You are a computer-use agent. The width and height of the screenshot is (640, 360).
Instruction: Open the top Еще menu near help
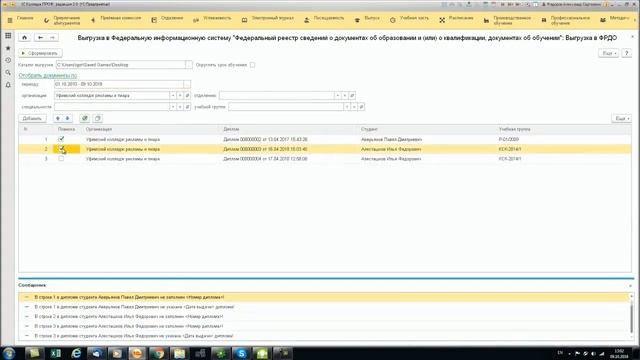[x=609, y=53]
